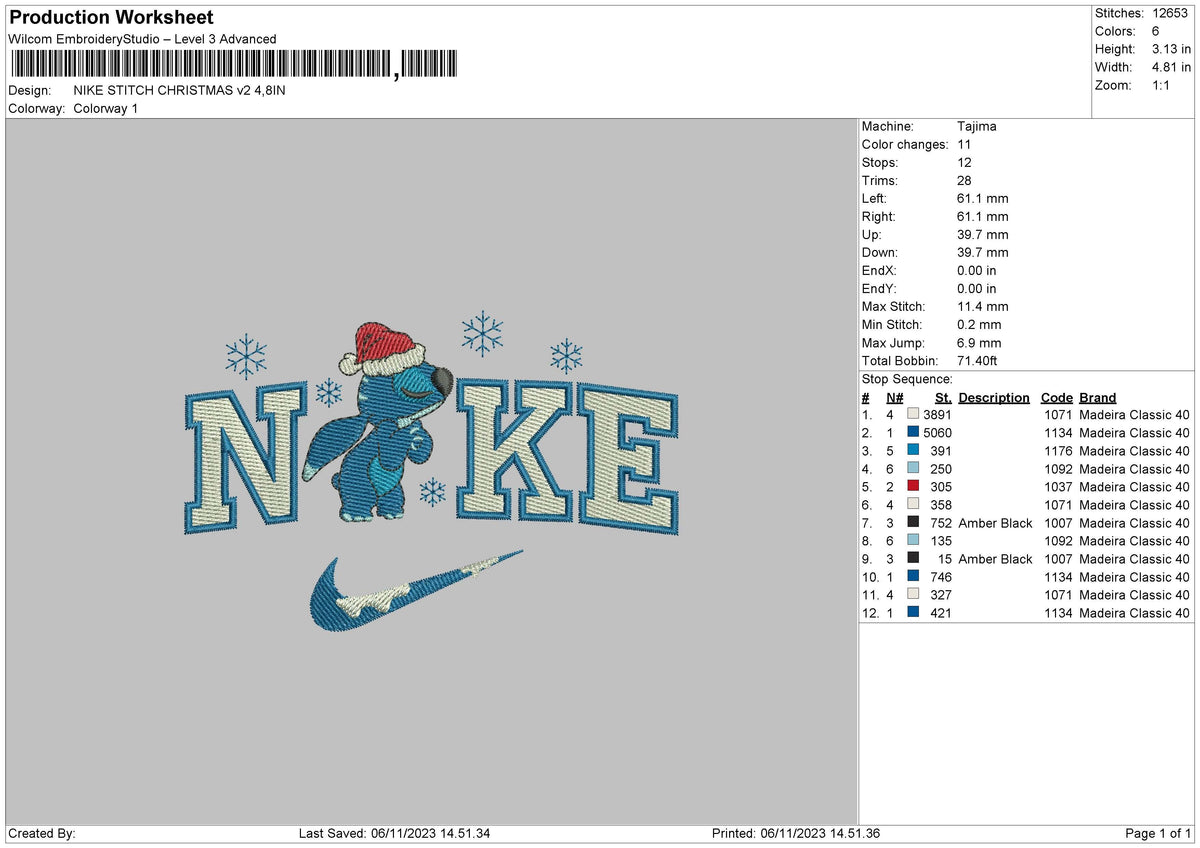Click stitch count '421' in row 12
This screenshot has width=1200, height=848.
click(x=941, y=612)
